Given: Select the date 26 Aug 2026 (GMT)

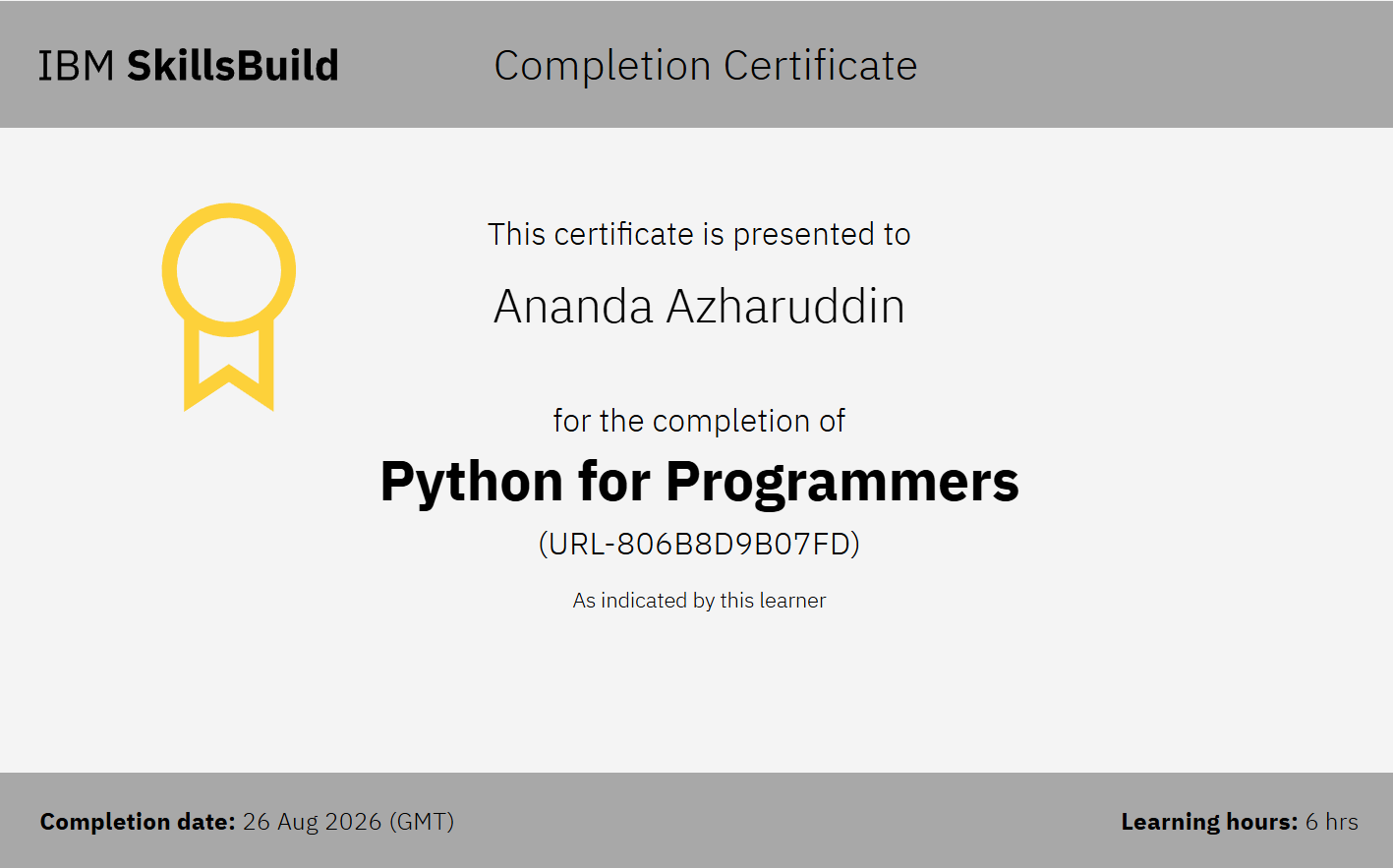Looking at the screenshot, I should [348, 822].
